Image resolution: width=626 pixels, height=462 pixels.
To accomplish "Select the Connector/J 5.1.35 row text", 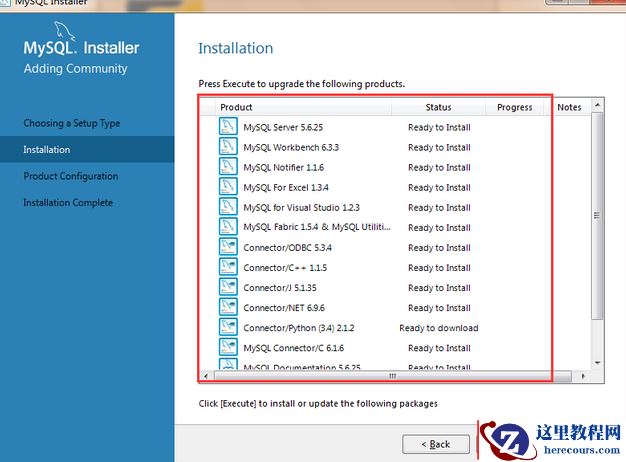I will tap(280, 288).
